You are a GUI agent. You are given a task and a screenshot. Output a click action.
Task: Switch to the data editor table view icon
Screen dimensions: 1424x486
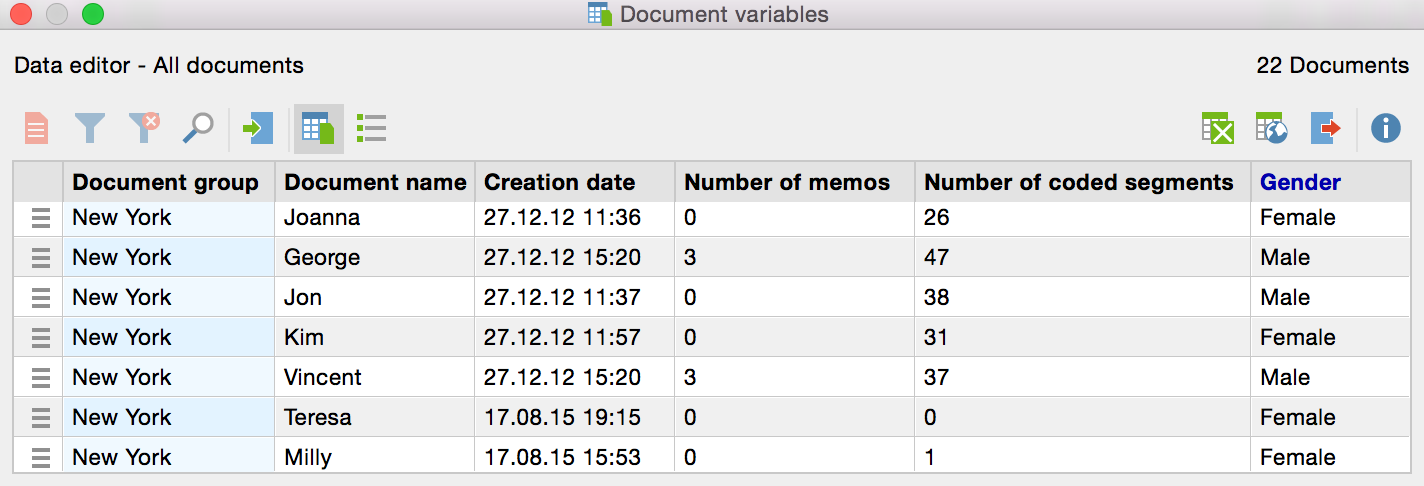click(x=318, y=129)
